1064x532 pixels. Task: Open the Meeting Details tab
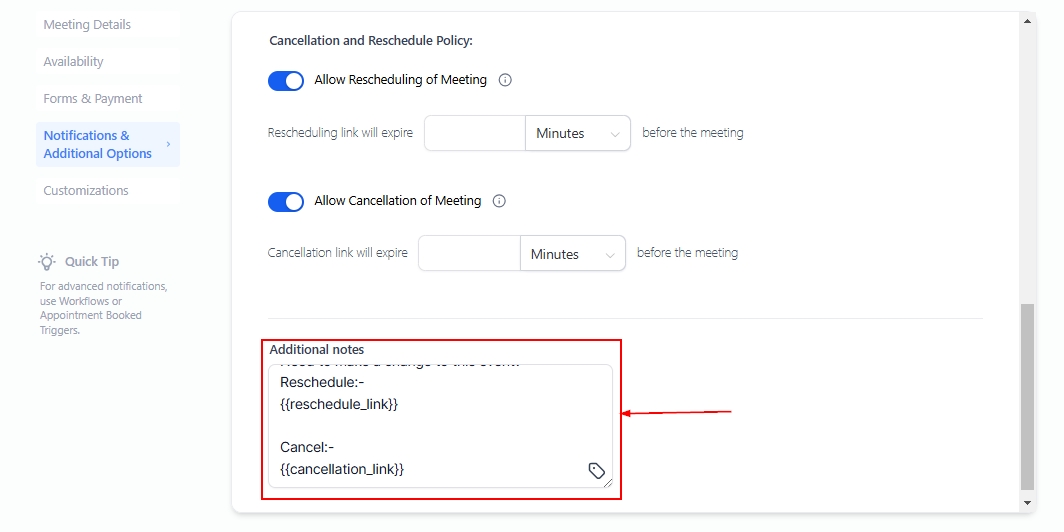(x=87, y=25)
